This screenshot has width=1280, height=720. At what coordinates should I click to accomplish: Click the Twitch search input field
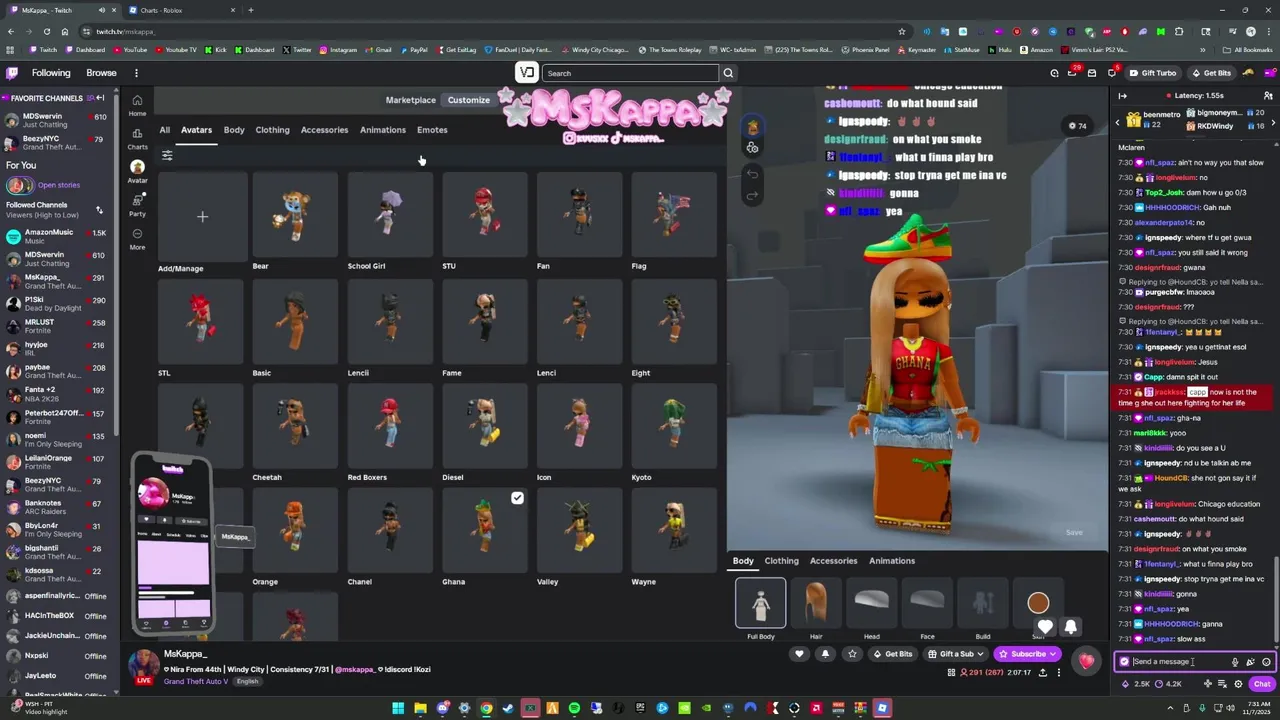point(631,73)
